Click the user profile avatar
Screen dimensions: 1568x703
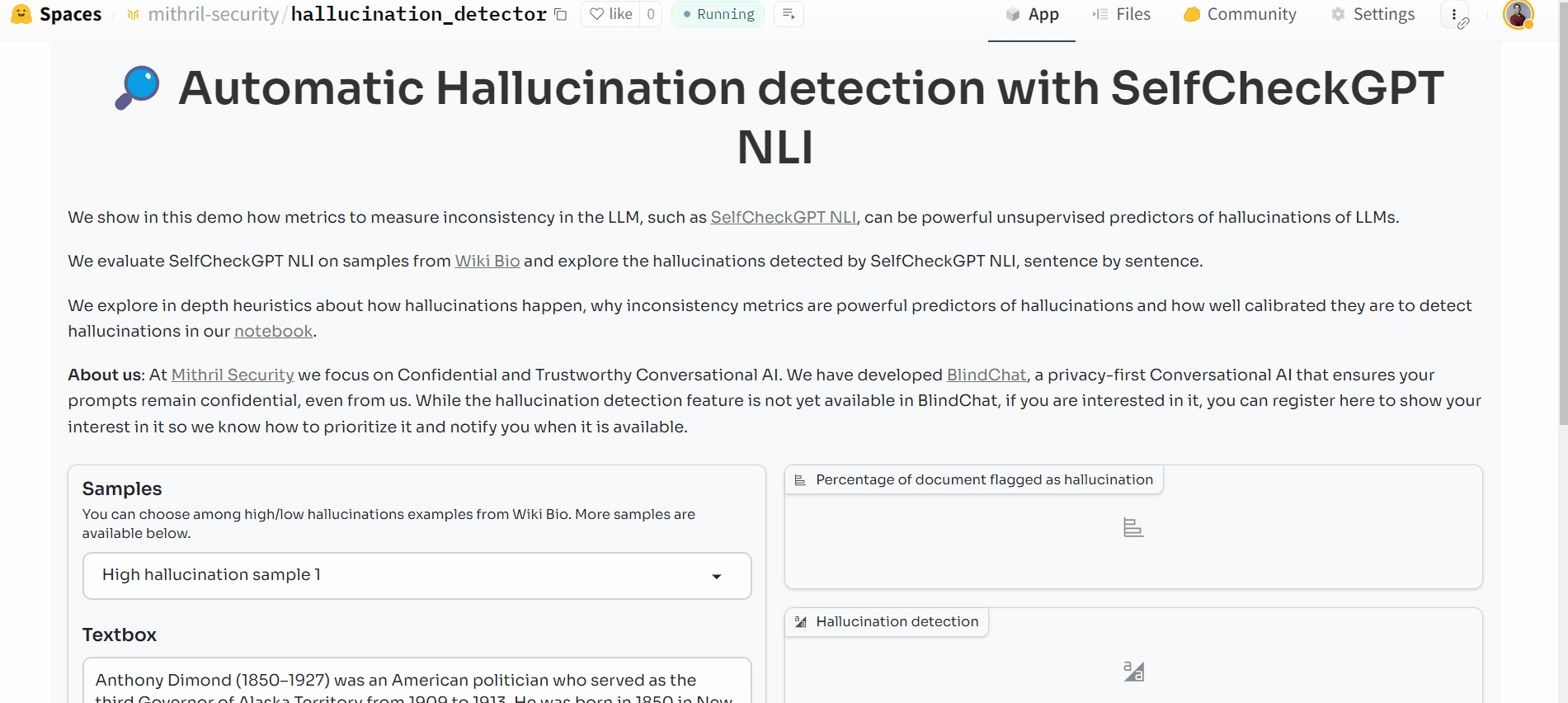click(x=1518, y=14)
